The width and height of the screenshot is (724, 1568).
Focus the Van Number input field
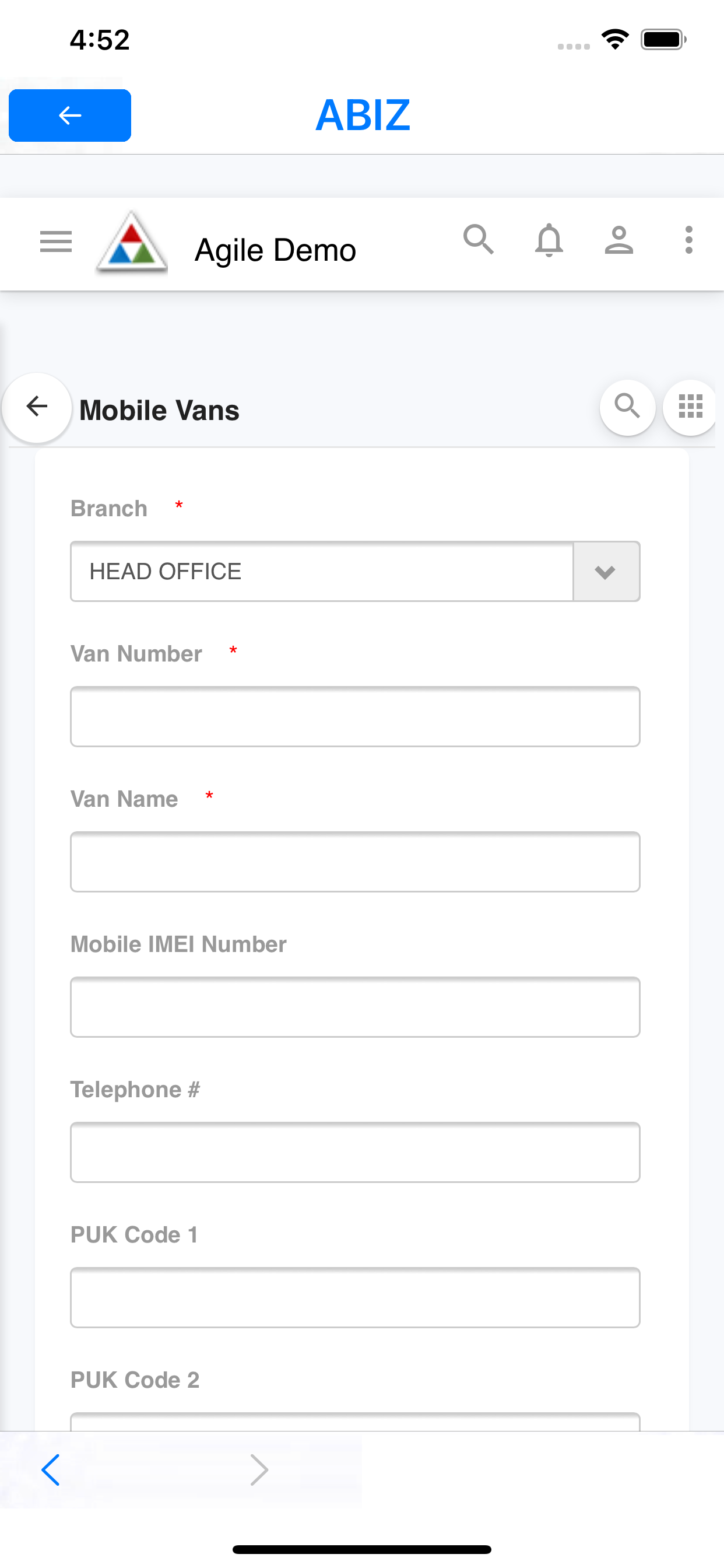[x=354, y=716]
